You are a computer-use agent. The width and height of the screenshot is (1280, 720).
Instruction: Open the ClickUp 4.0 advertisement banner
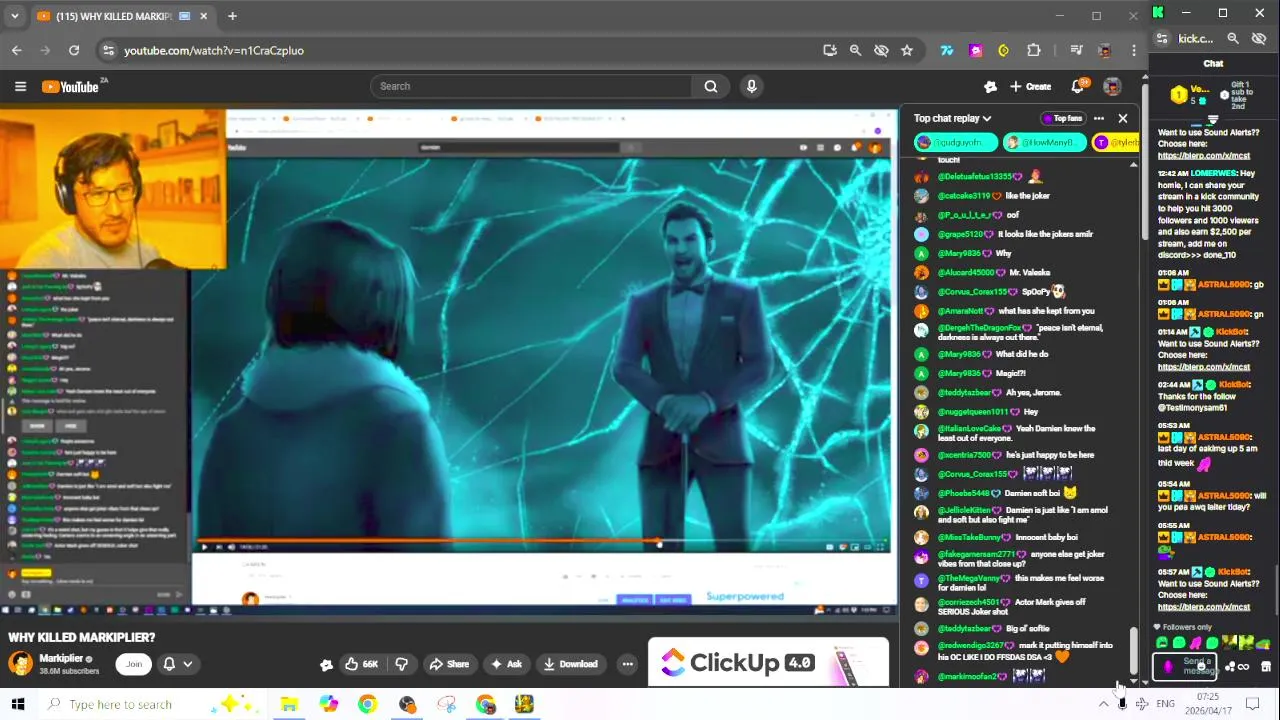tap(768, 662)
